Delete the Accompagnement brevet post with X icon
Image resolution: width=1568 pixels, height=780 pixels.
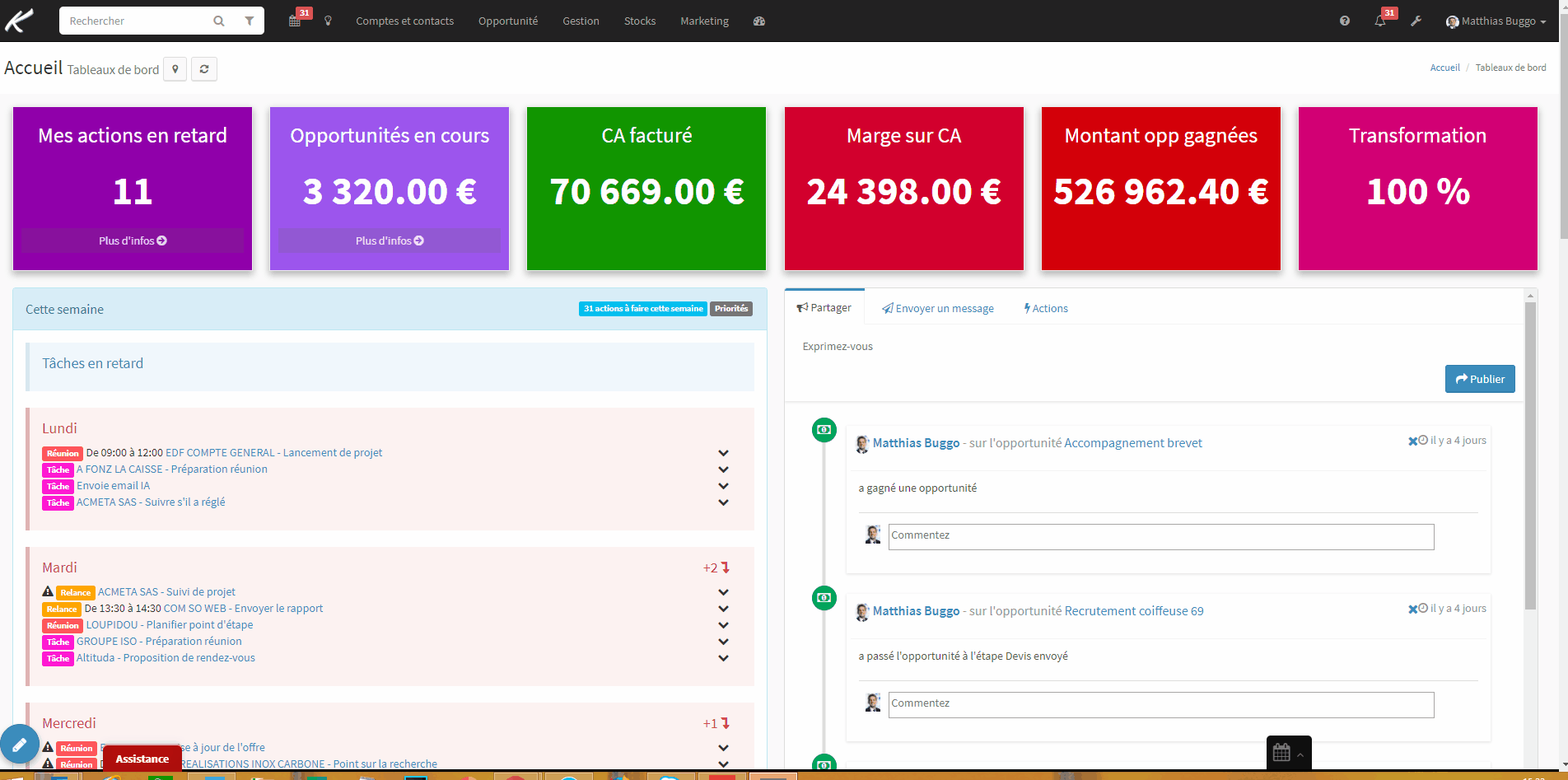[x=1412, y=441]
